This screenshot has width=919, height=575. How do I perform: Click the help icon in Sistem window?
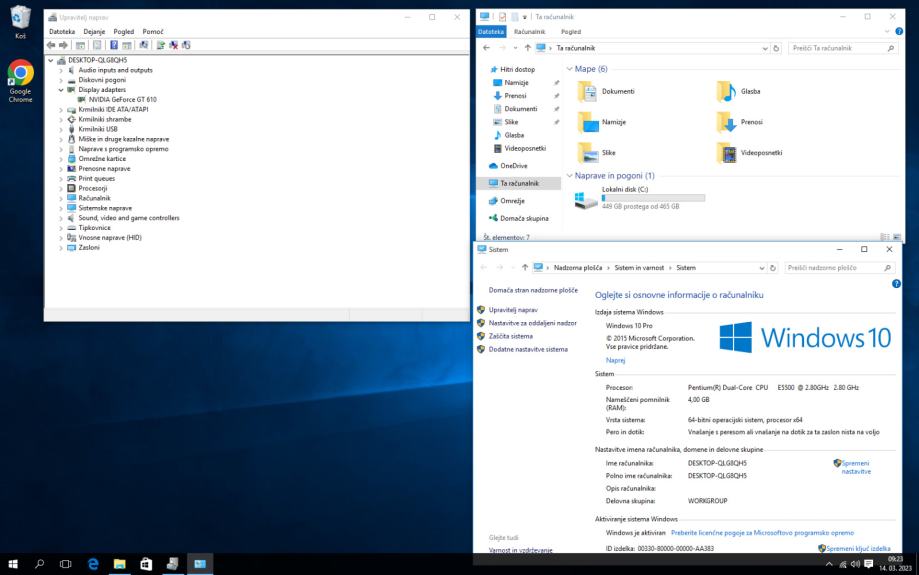pos(896,284)
